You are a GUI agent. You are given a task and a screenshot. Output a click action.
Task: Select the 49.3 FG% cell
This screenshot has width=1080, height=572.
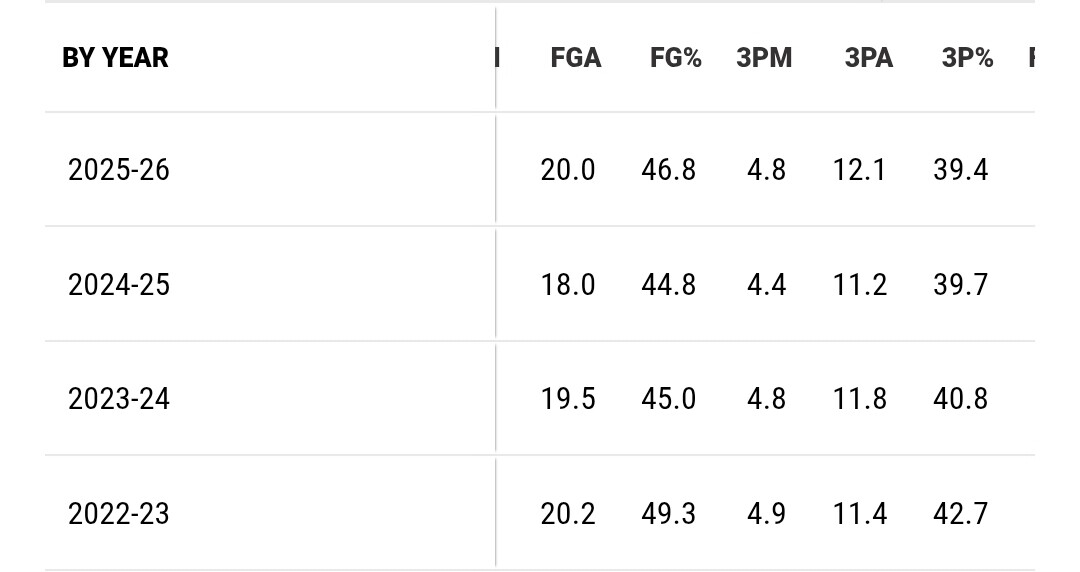(x=668, y=514)
